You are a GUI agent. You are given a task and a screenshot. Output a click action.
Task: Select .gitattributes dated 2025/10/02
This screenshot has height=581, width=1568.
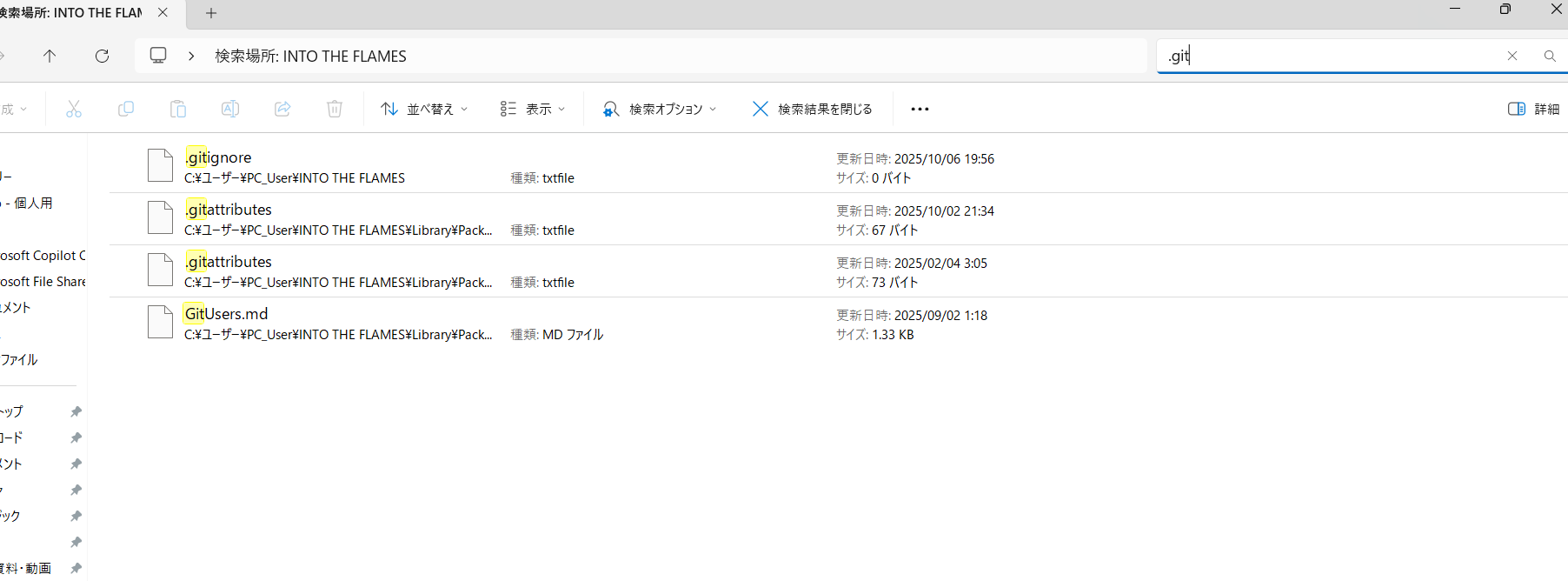[839, 219]
